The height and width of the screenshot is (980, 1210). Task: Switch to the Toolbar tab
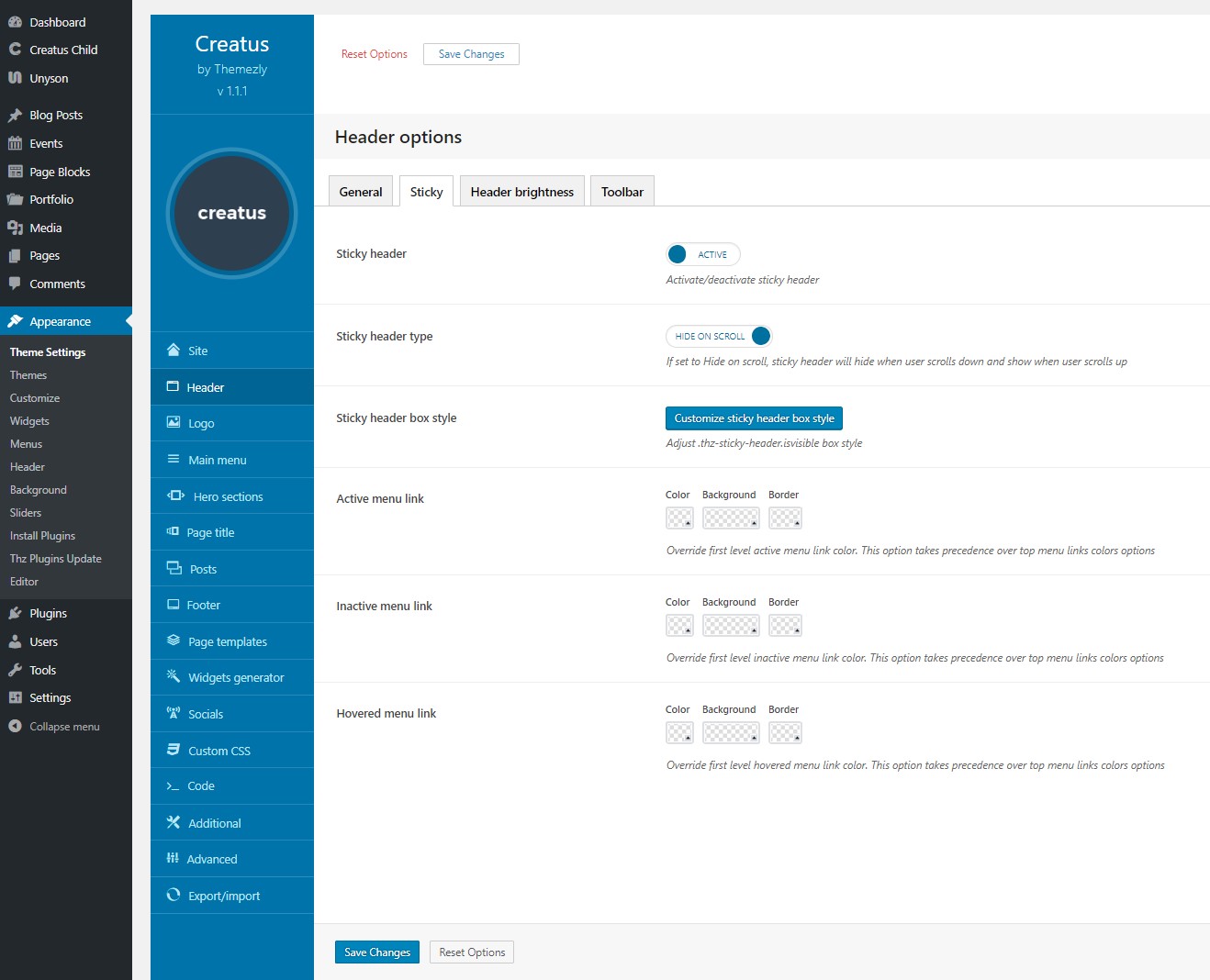pyautogui.click(x=622, y=191)
